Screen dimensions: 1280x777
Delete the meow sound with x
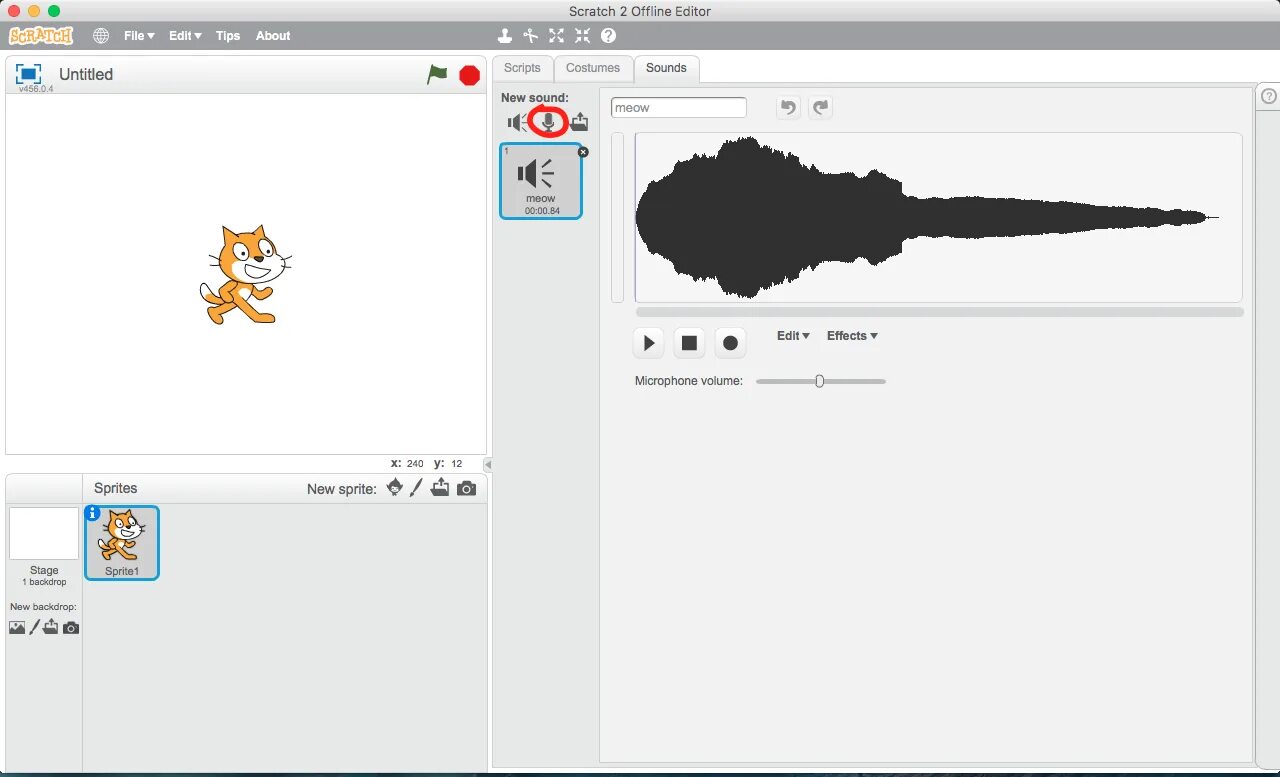583,152
